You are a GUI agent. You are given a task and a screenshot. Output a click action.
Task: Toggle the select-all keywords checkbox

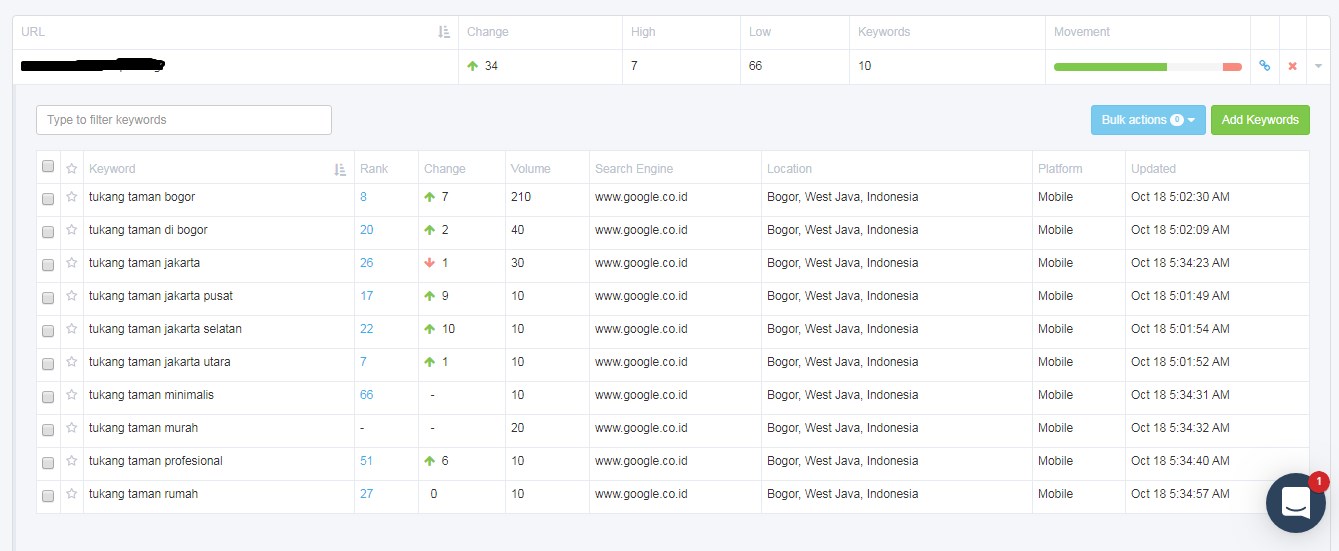(48, 167)
